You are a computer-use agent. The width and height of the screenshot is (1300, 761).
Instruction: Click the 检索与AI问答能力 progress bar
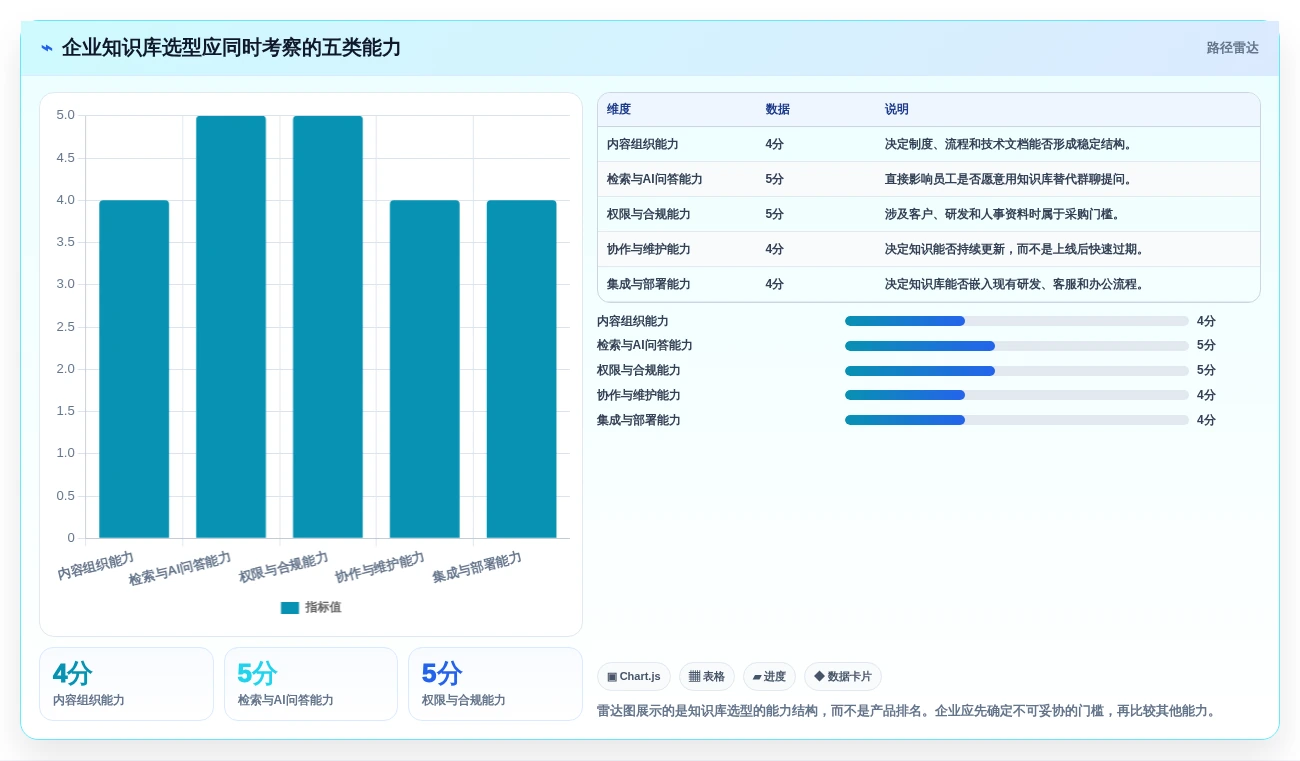(x=1017, y=346)
